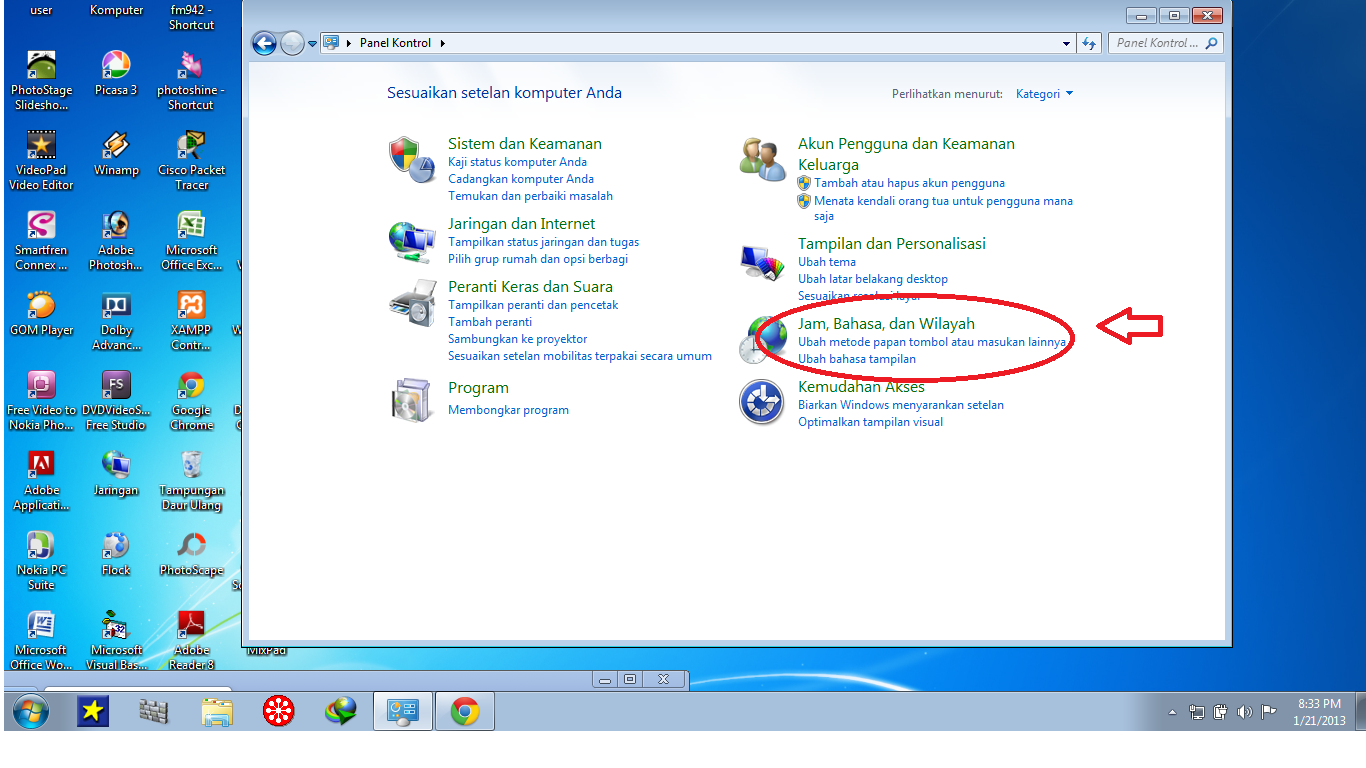Click Sambungkan ke proyektor link

point(518,339)
